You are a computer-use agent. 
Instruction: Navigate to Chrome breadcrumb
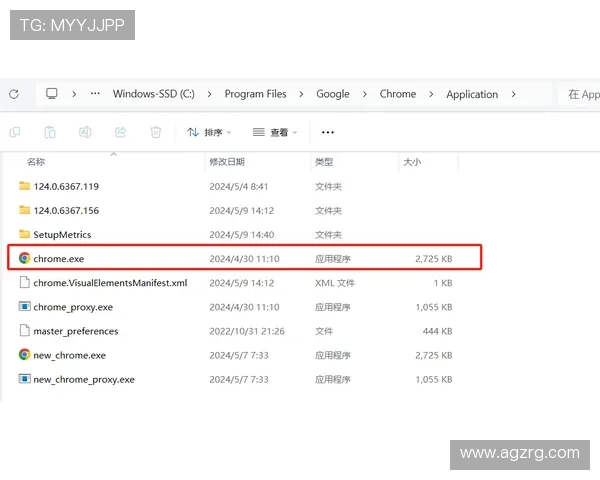tap(398, 94)
